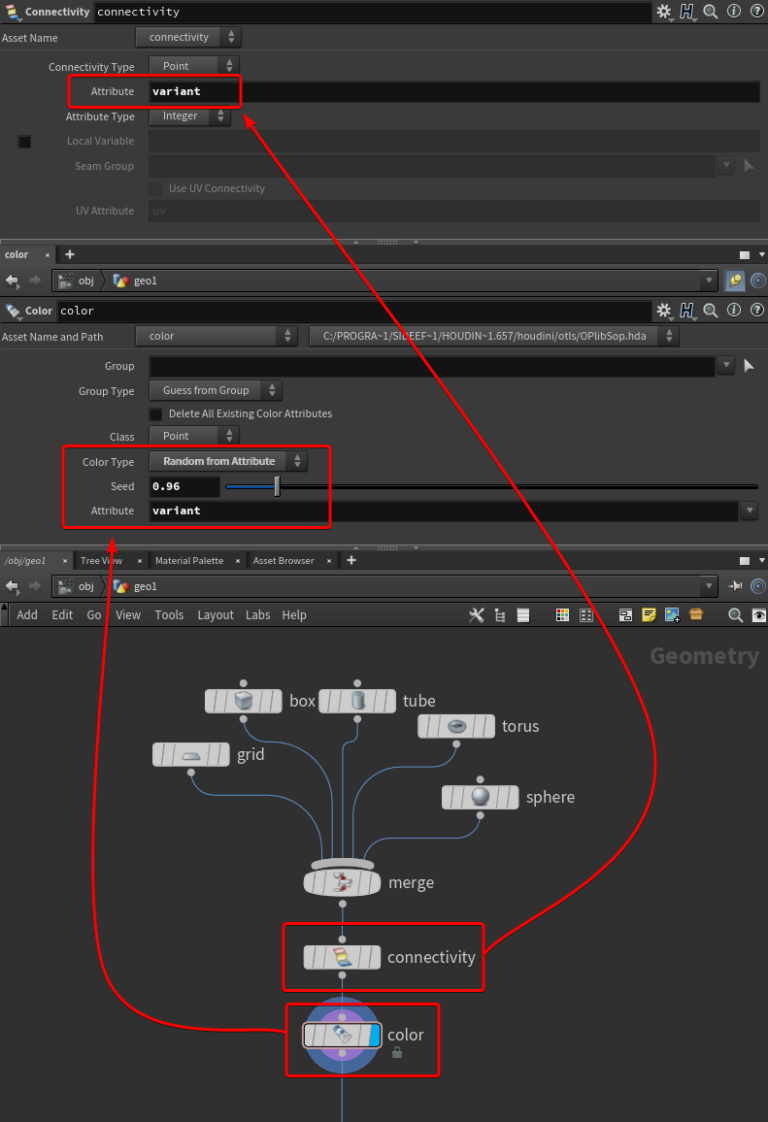Switch to the Material Palette tab

(x=189, y=560)
